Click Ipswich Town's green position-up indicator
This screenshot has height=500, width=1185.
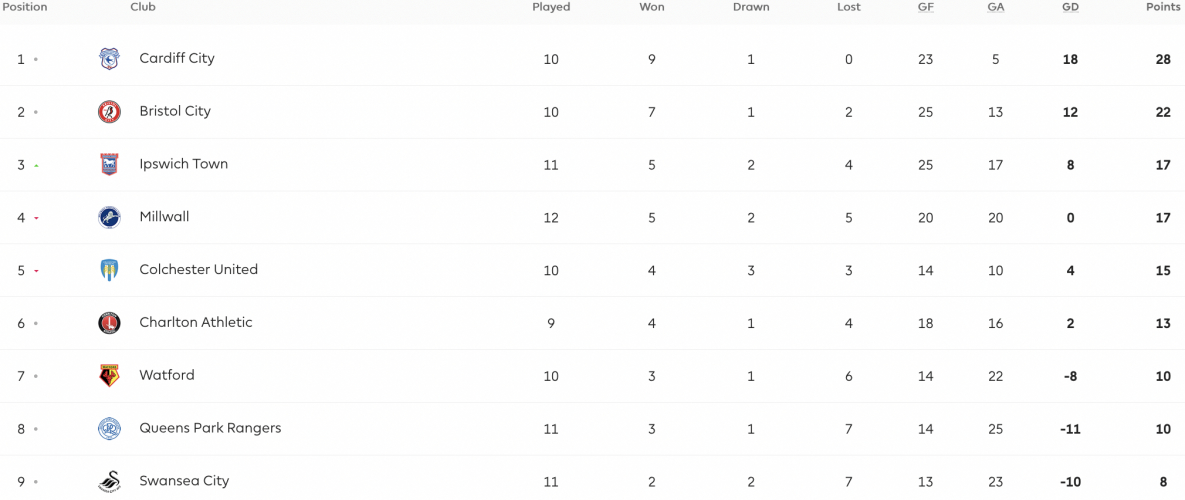(x=36, y=165)
